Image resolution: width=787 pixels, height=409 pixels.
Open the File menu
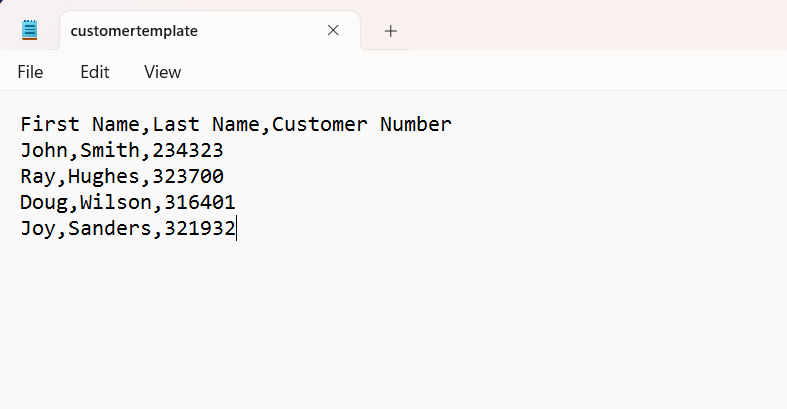pos(30,72)
